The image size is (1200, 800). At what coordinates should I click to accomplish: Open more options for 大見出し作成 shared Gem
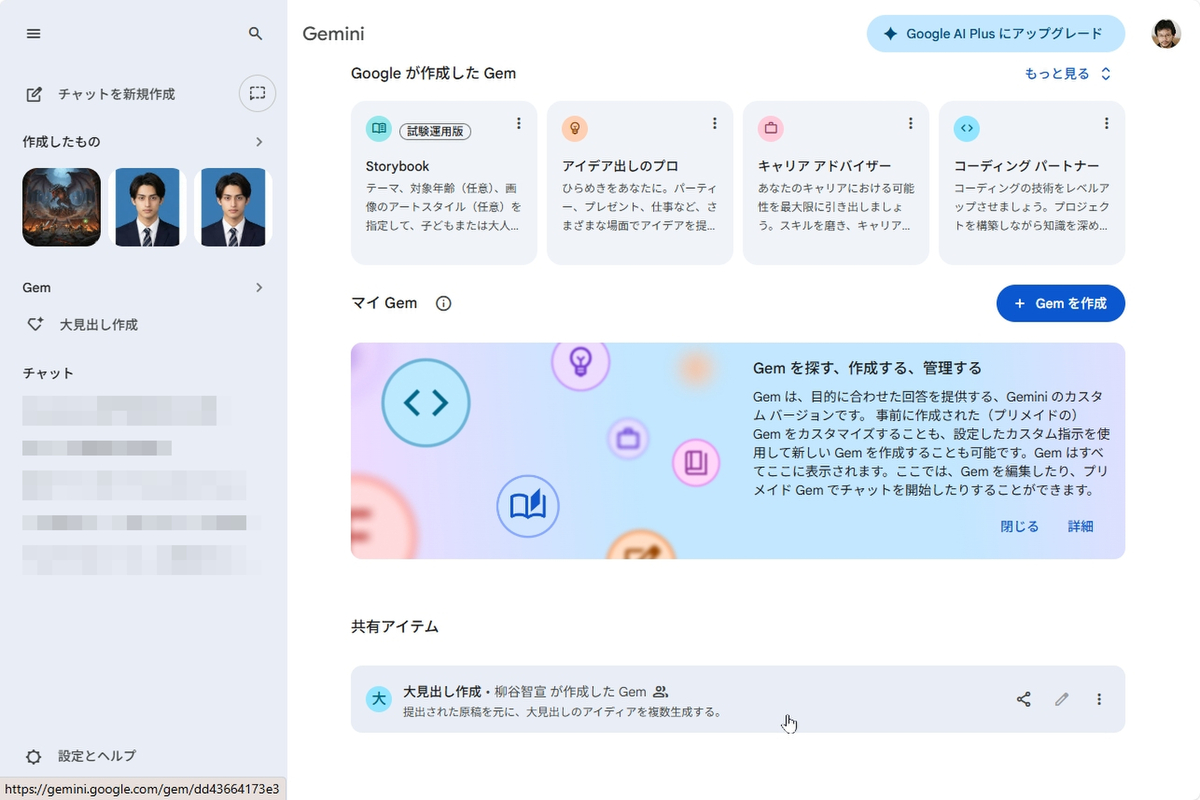tap(1099, 699)
